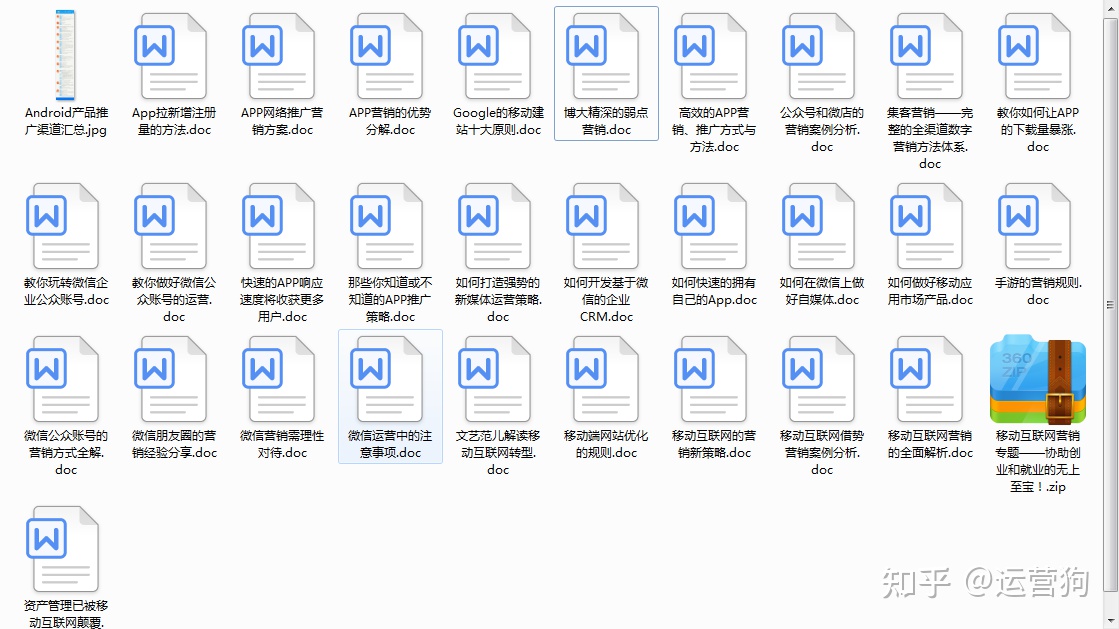Click label 'APP网络推广营销方案.doc'
This screenshot has width=1119, height=629.
click(282, 121)
